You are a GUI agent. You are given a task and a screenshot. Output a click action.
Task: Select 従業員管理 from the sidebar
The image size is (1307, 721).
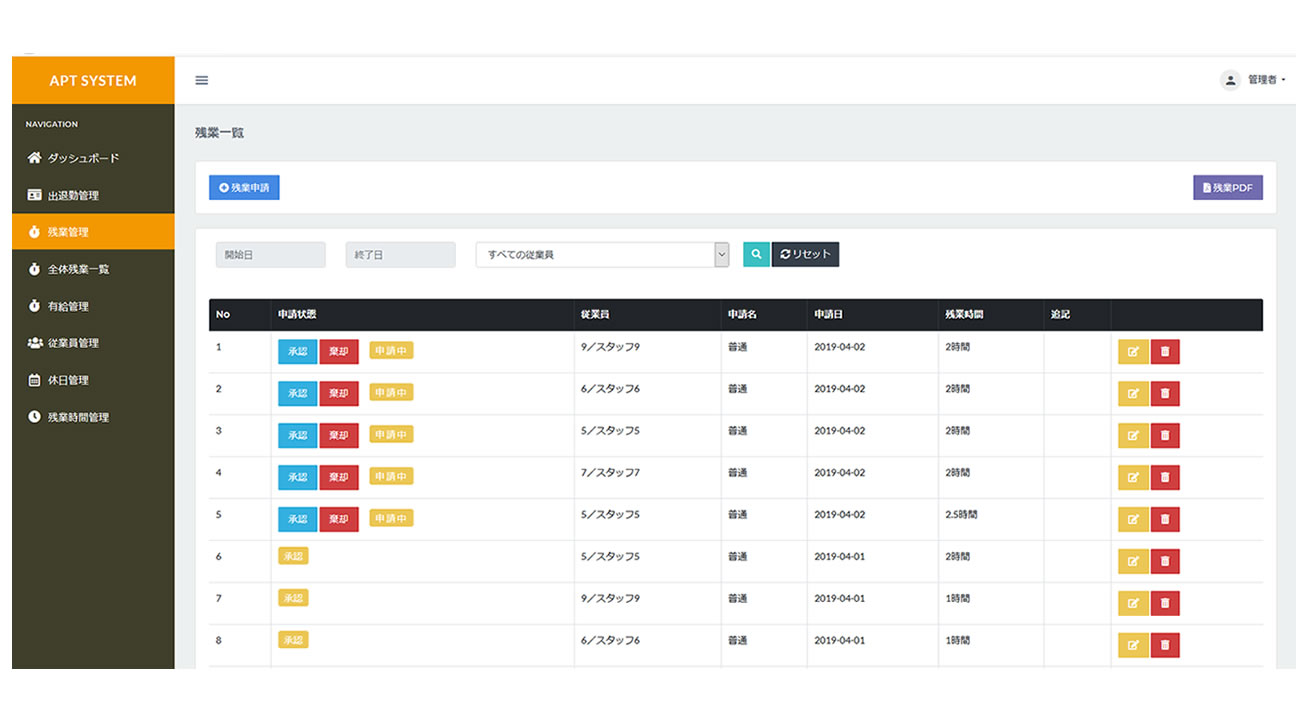[73, 343]
